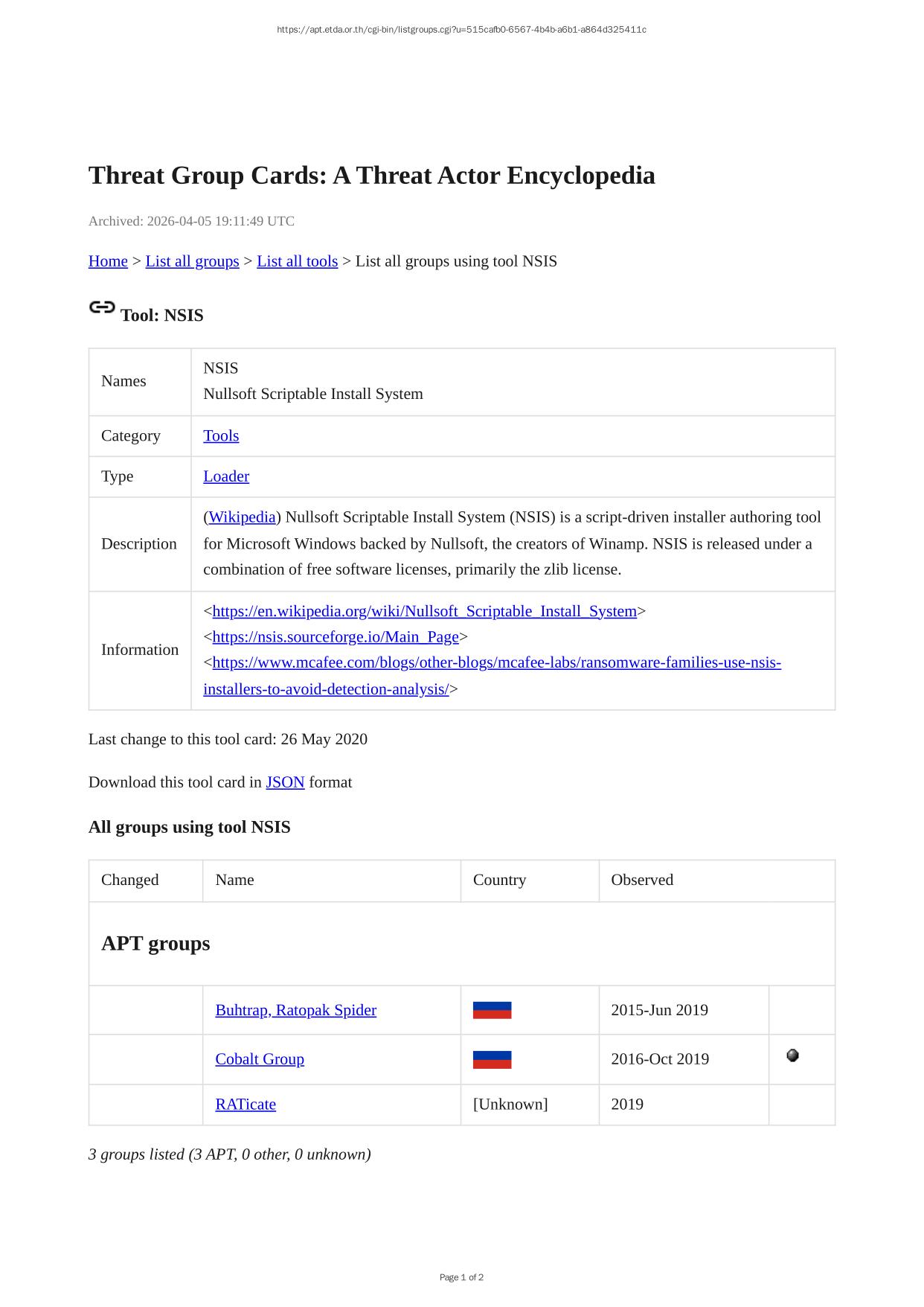Click the chain link icon beside Tool: NSIS
The image size is (924, 1307).
point(102,307)
